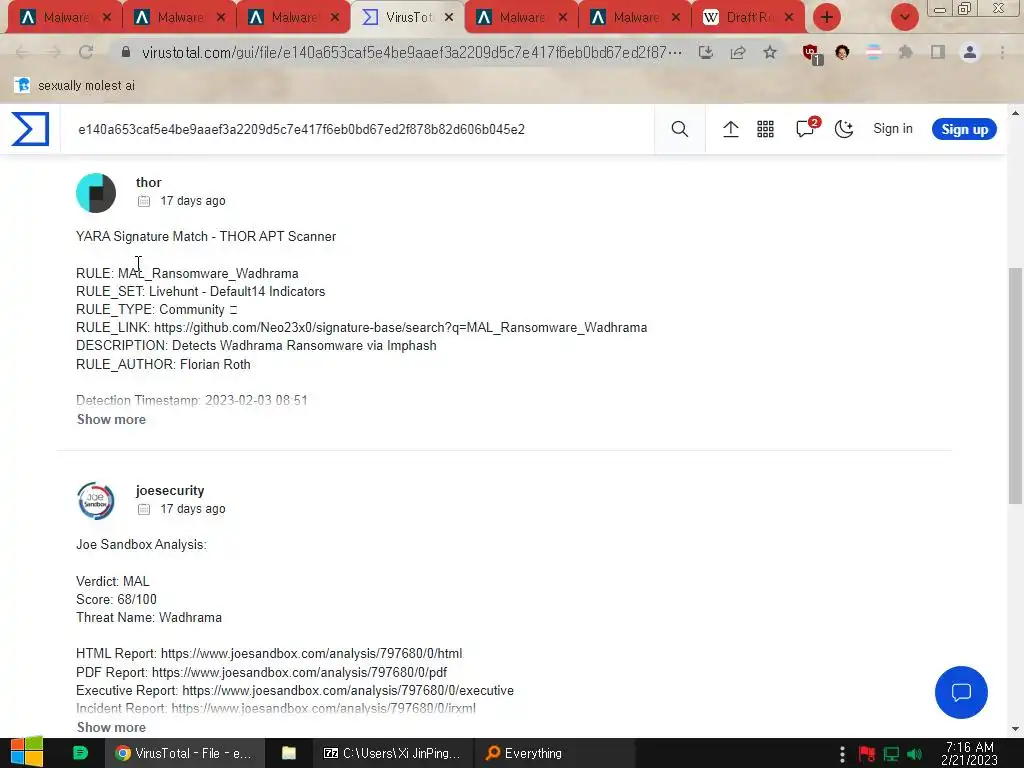Open thor user profile name
This screenshot has height=768, width=1024.
coord(148,182)
